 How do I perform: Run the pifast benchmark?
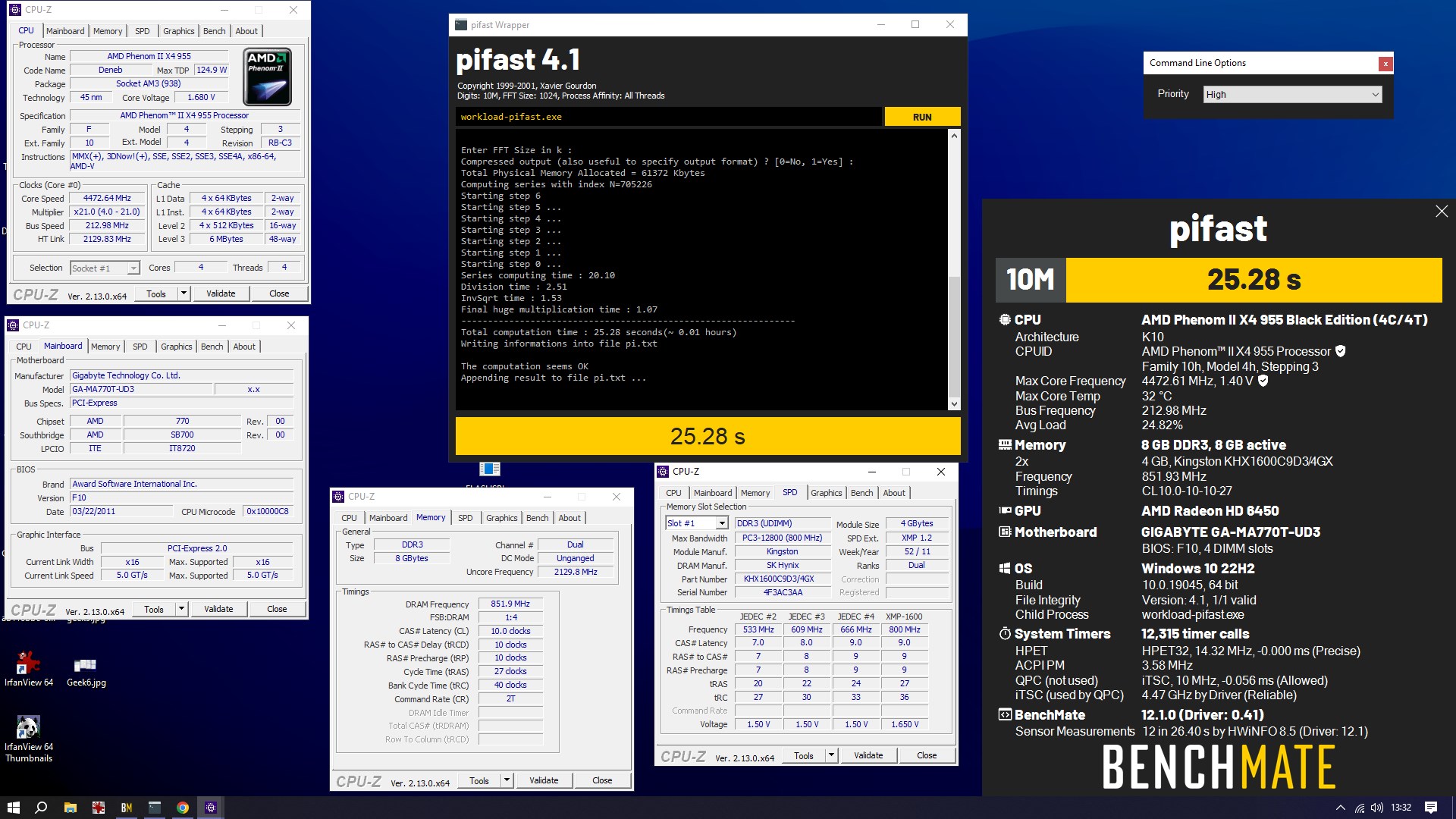pos(922,117)
